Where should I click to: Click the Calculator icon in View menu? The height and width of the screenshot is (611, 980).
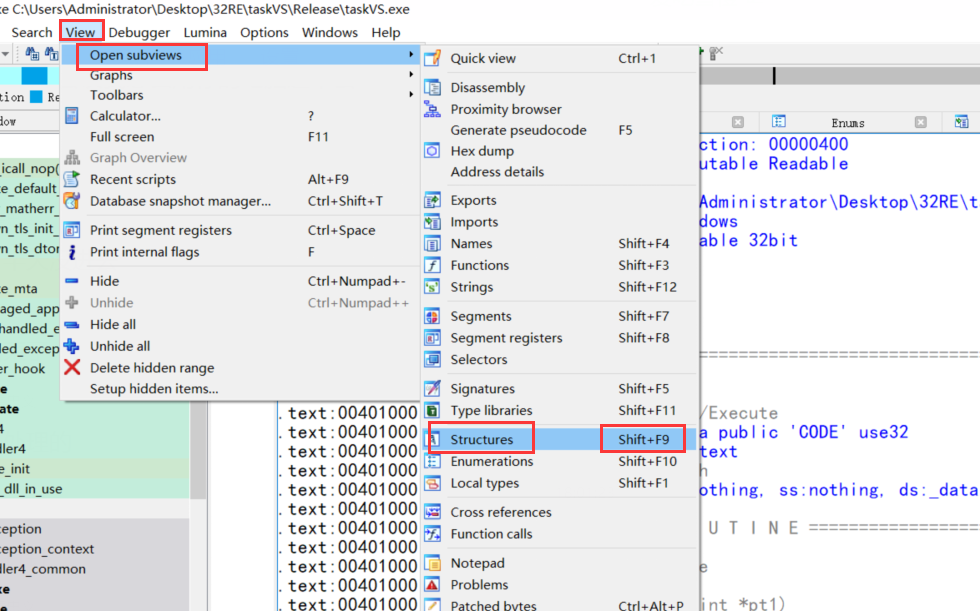click(72, 116)
